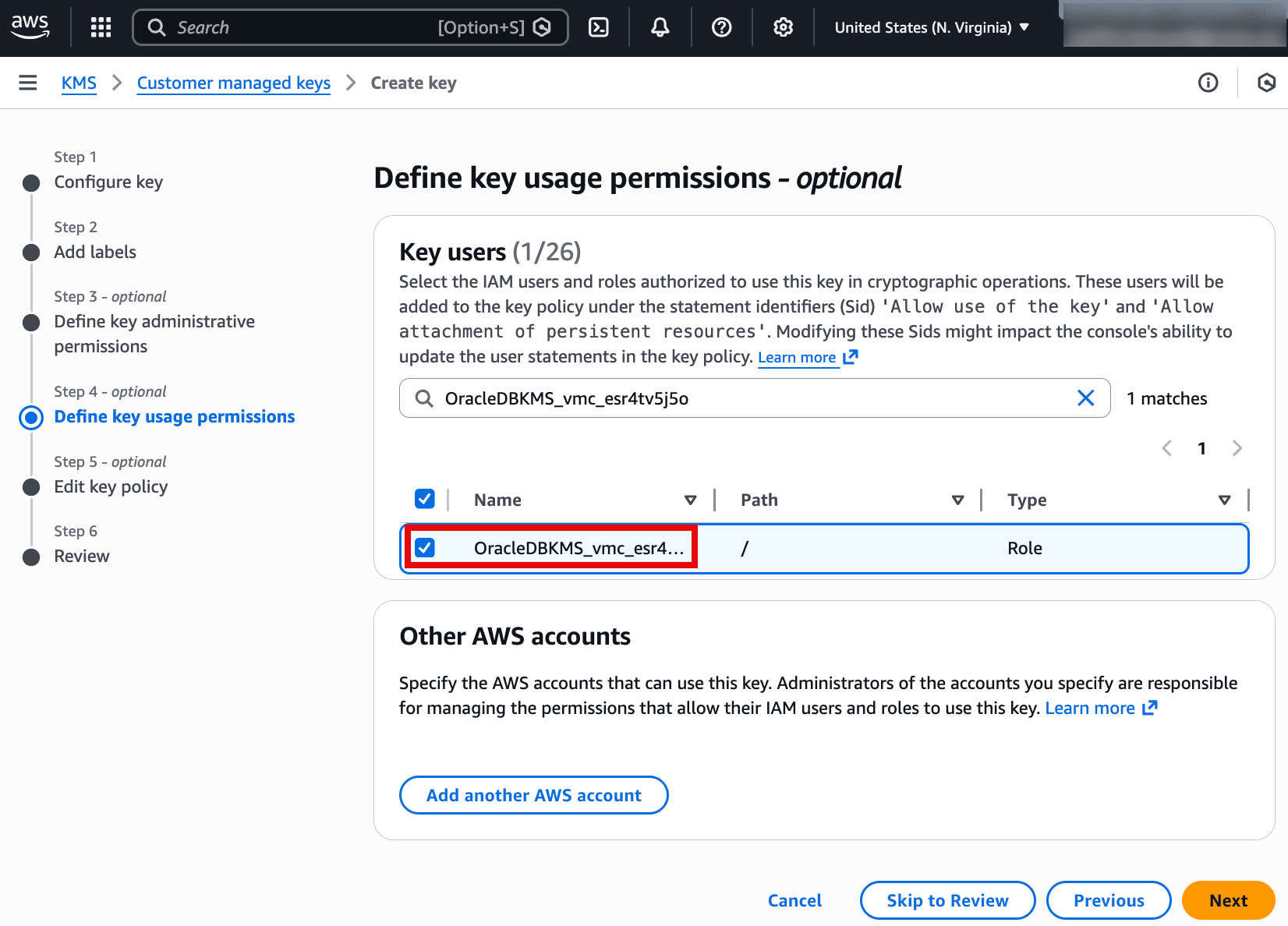Open settings gear in top bar
1288x926 pixels.
tap(784, 27)
